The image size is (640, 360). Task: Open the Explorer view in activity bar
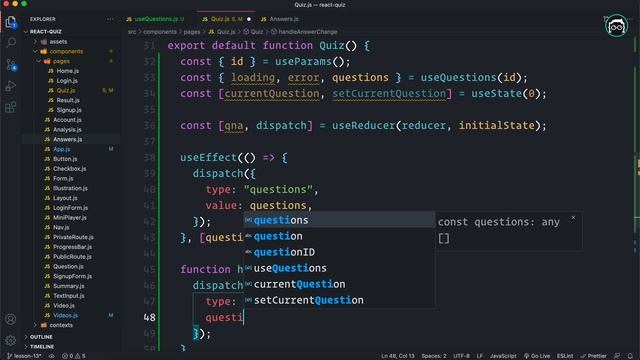pyautogui.click(x=11, y=21)
